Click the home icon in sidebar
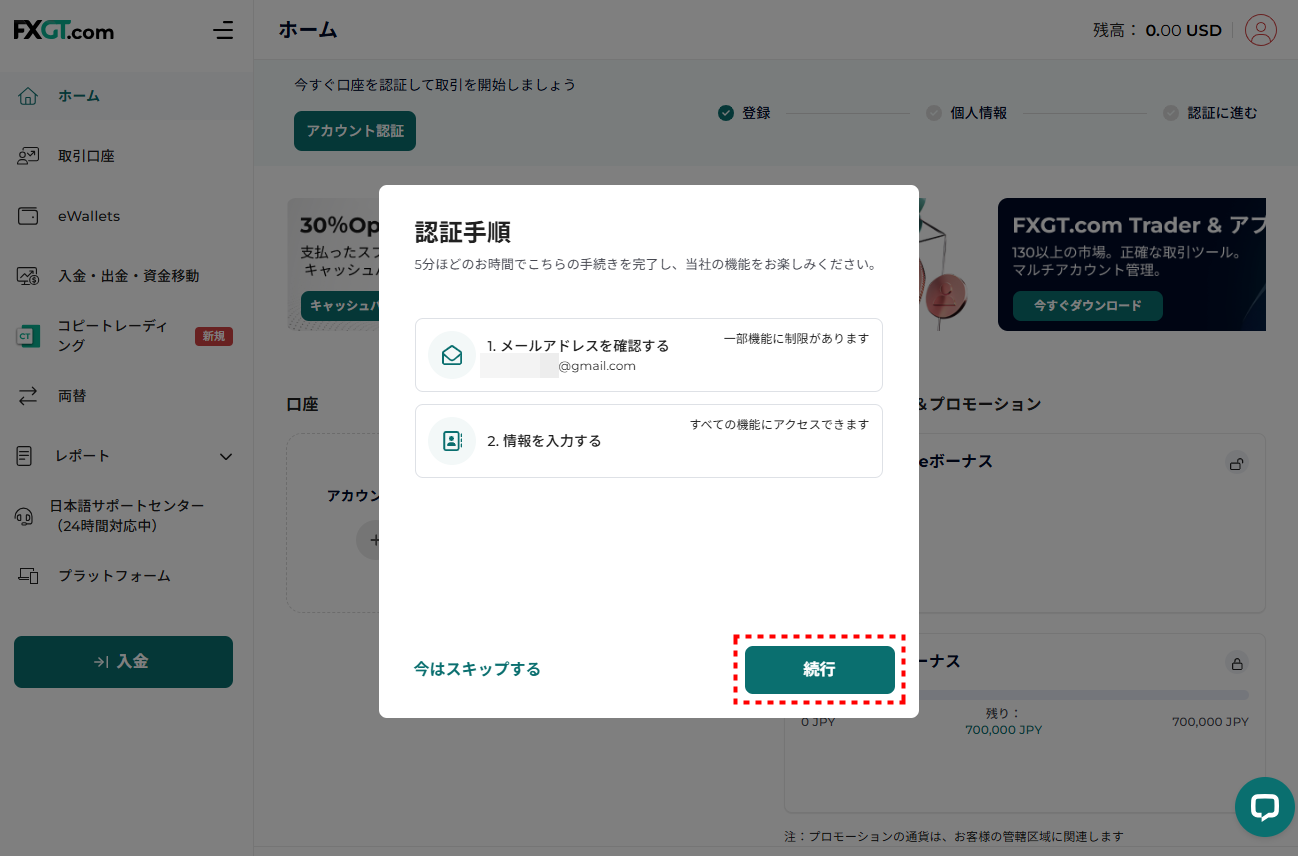This screenshot has height=856, width=1298. (28, 96)
